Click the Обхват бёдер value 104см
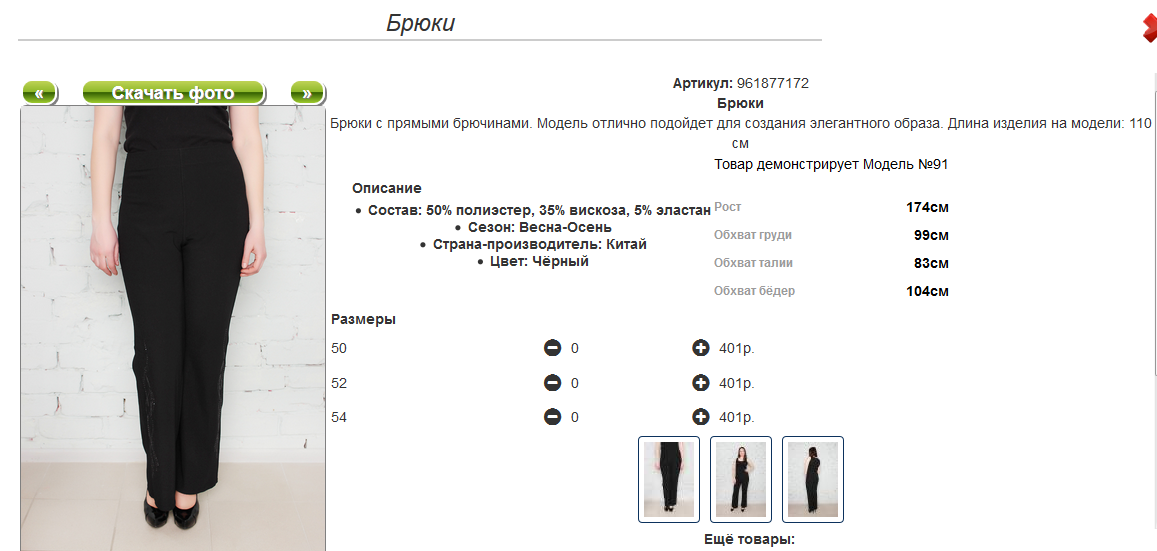Screen dimensions: 1157x551 [928, 291]
